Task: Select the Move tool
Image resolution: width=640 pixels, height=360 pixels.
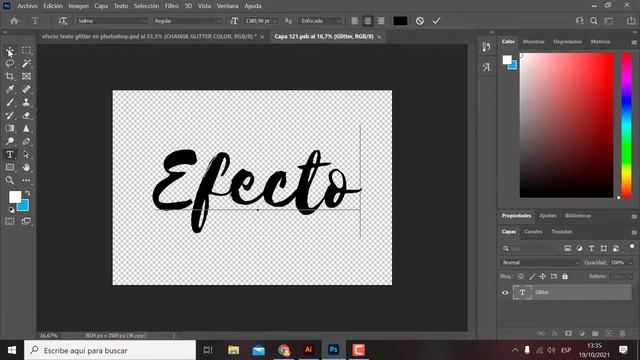Action: (x=10, y=51)
